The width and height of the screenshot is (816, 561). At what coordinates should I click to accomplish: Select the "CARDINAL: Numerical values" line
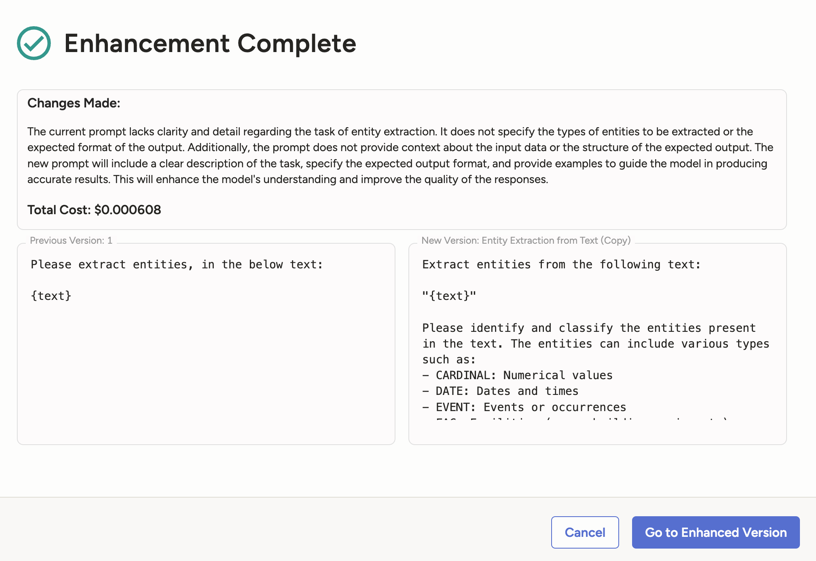point(517,376)
